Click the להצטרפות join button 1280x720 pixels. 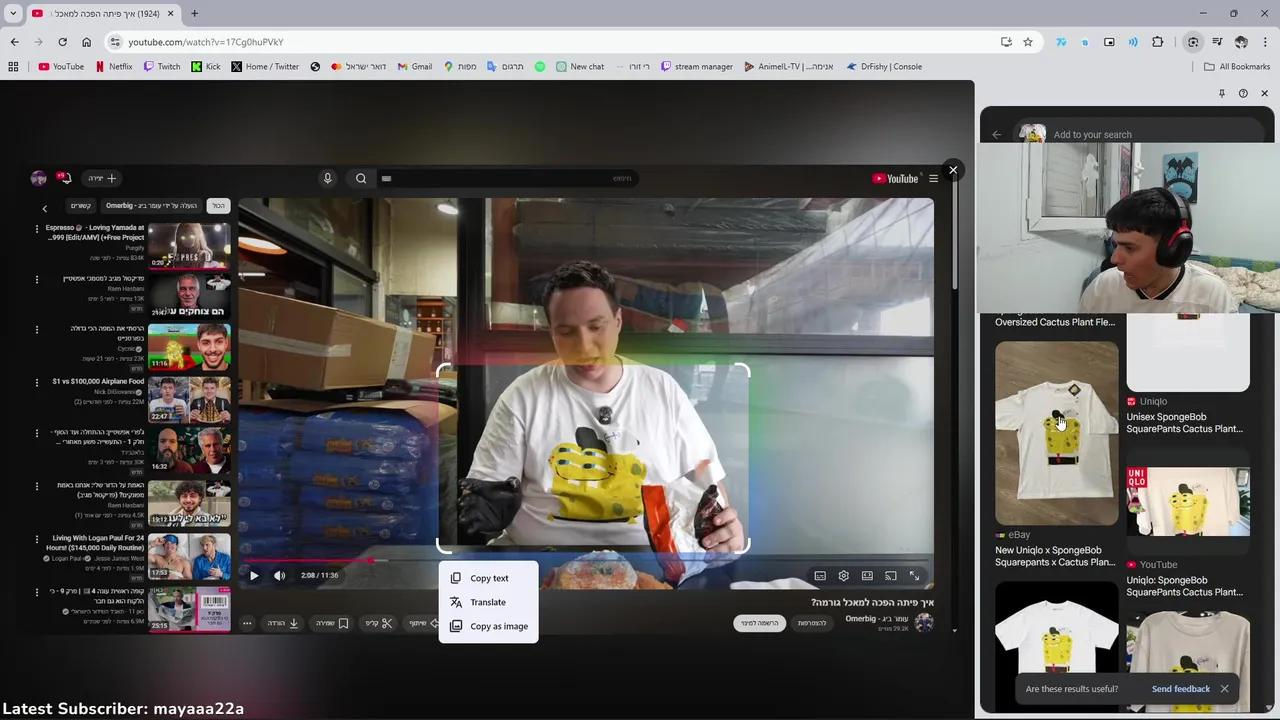point(812,623)
